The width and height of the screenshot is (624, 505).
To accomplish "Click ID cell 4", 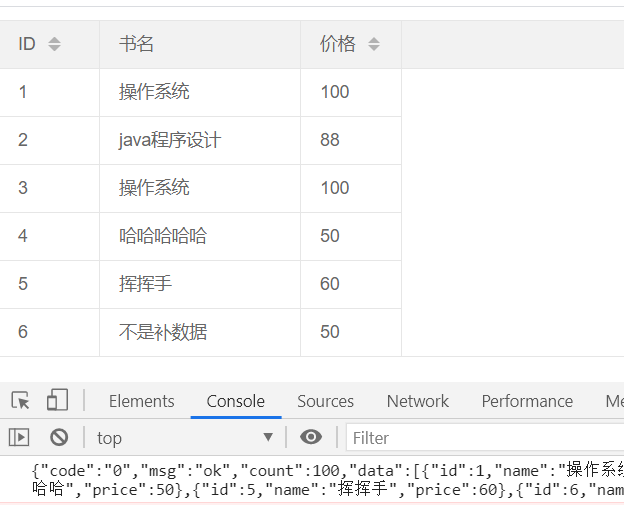I will point(49,236).
